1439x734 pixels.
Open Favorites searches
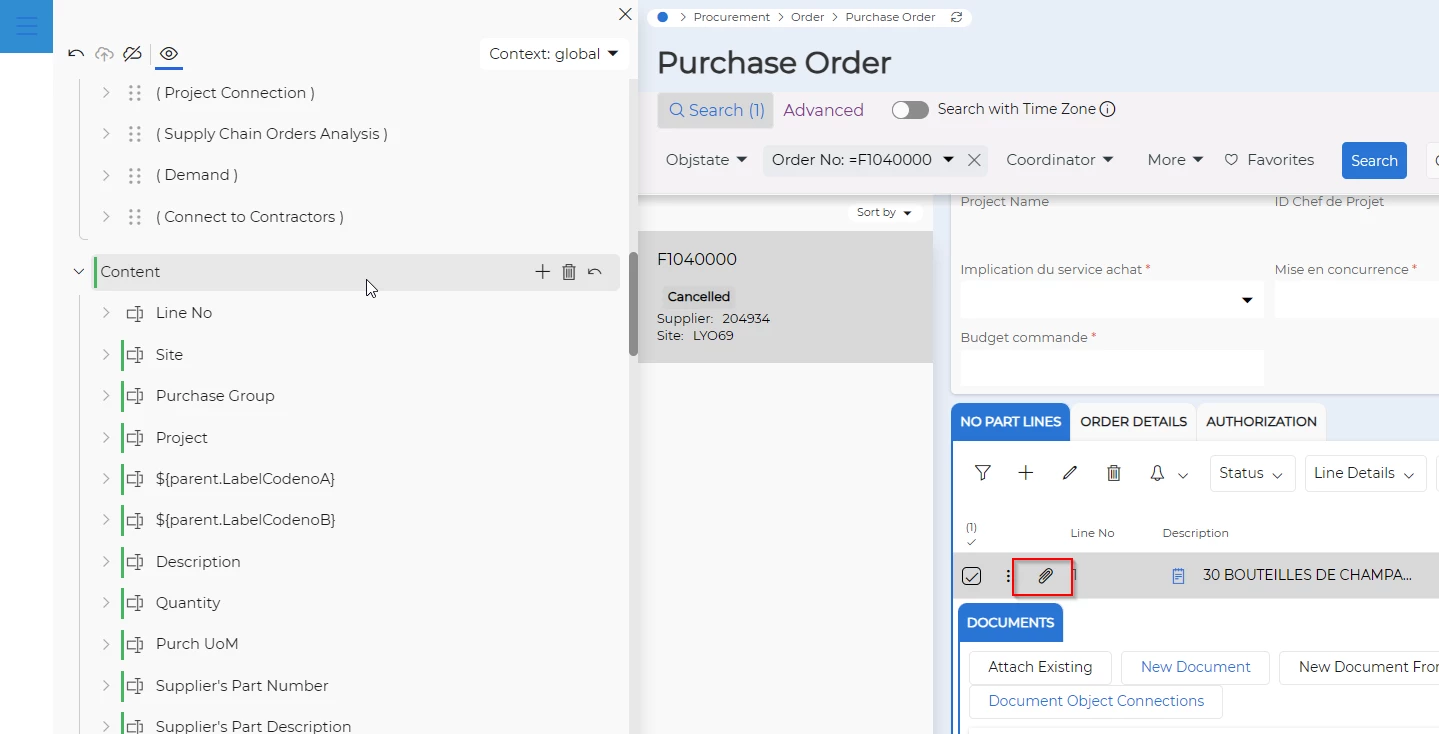pos(1269,160)
